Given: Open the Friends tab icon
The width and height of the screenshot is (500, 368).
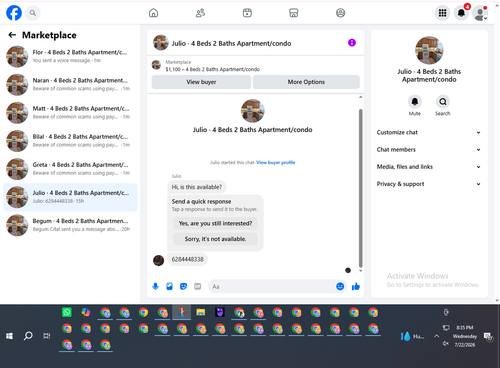Looking at the screenshot, I should pyautogui.click(x=200, y=13).
